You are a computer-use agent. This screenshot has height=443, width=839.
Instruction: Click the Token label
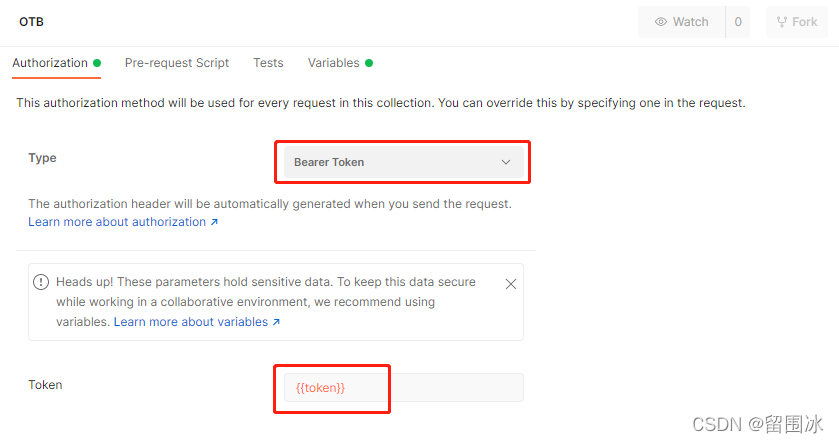click(x=45, y=385)
